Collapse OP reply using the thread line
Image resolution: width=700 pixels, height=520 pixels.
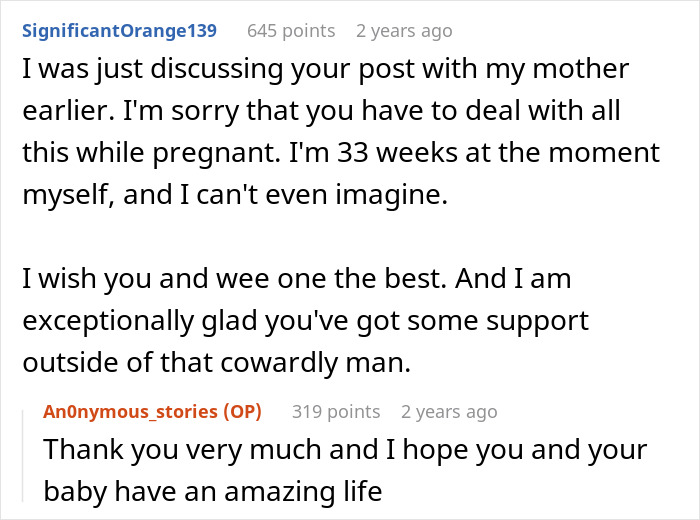(23, 456)
